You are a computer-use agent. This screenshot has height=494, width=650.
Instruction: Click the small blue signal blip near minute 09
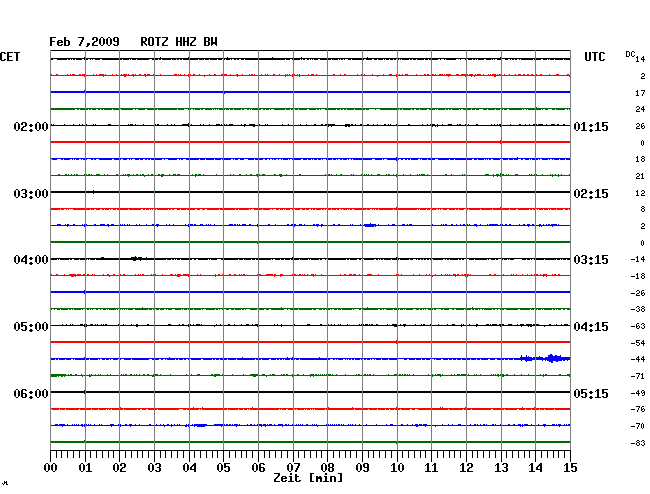pos(370,225)
